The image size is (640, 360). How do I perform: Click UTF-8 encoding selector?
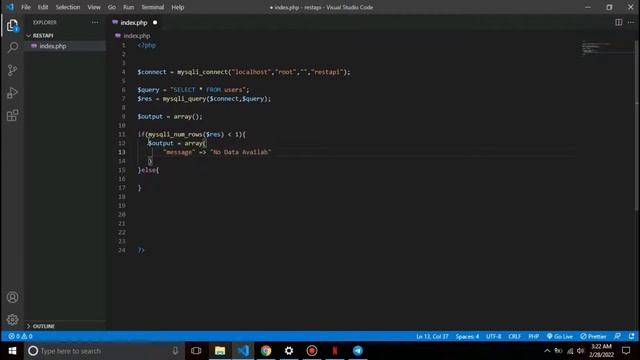[493, 336]
